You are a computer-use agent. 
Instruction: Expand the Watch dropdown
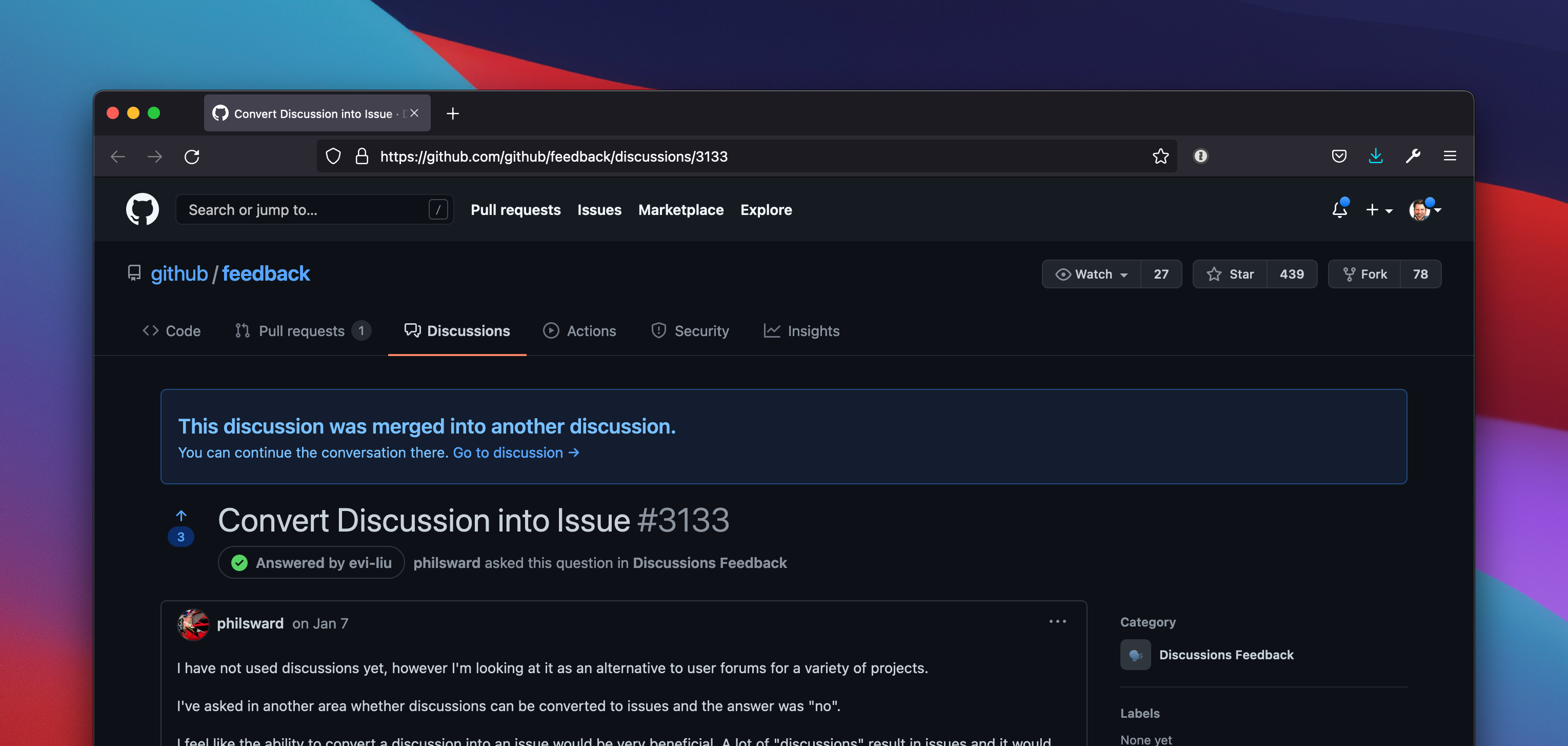[1091, 274]
